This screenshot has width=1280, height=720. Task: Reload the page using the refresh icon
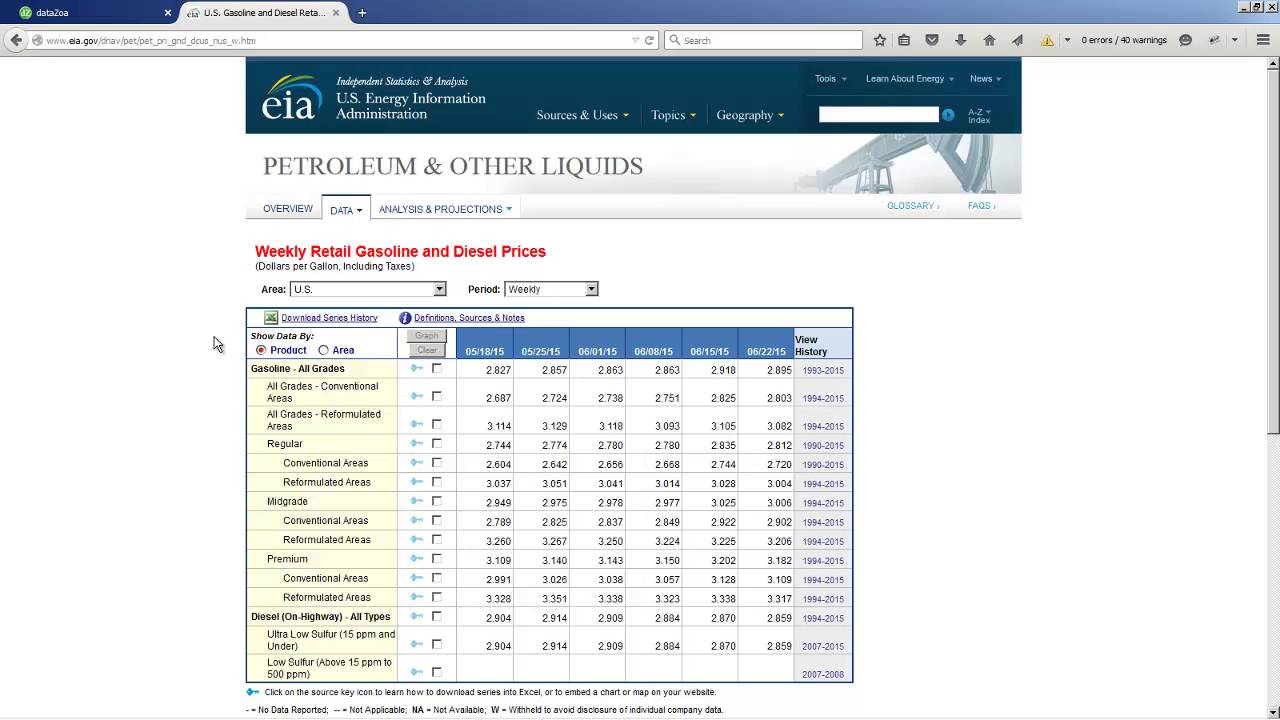(649, 40)
